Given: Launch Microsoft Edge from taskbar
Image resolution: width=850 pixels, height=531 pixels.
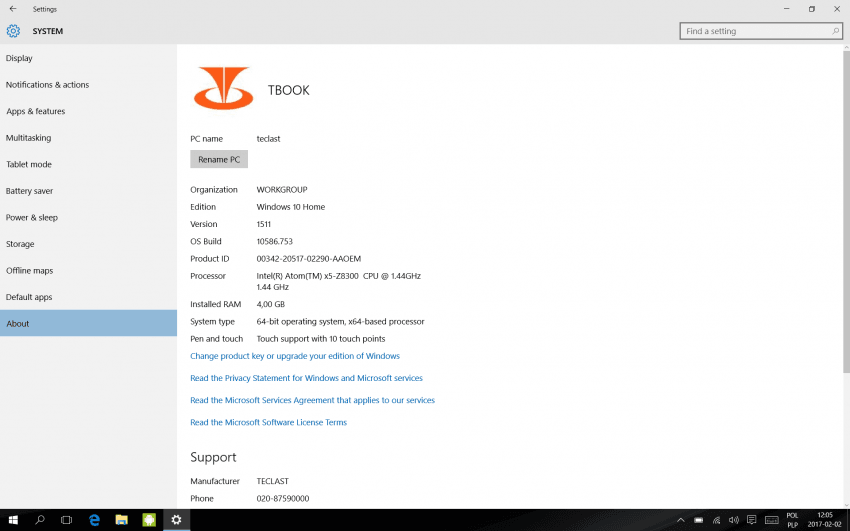Looking at the screenshot, I should coord(94,520).
